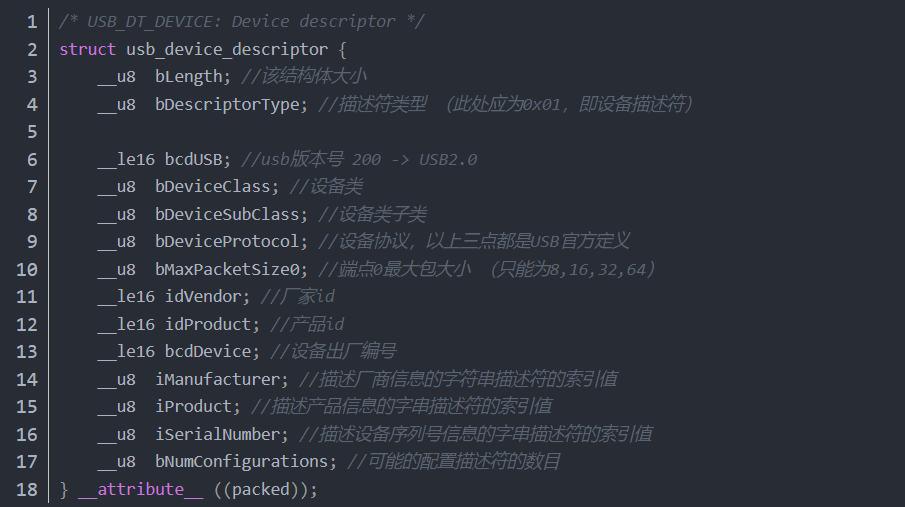
Task: Click the bcdDevice field name
Action: click(212, 352)
